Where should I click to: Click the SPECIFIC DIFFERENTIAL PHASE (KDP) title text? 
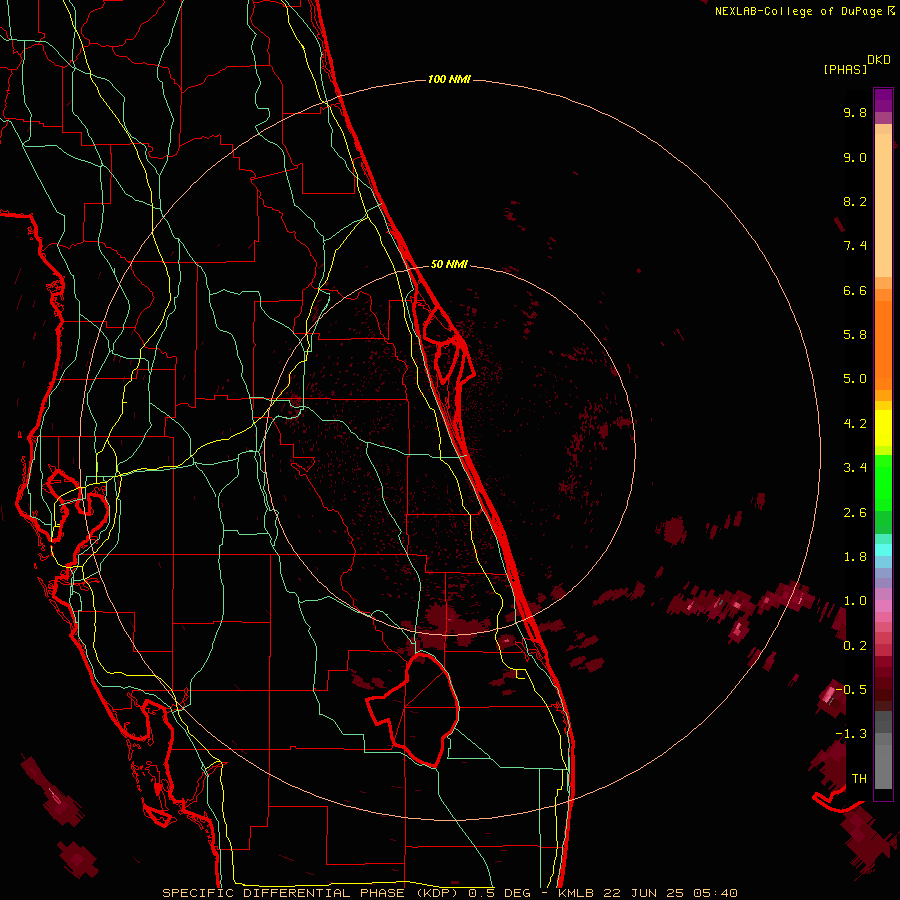coord(312,893)
